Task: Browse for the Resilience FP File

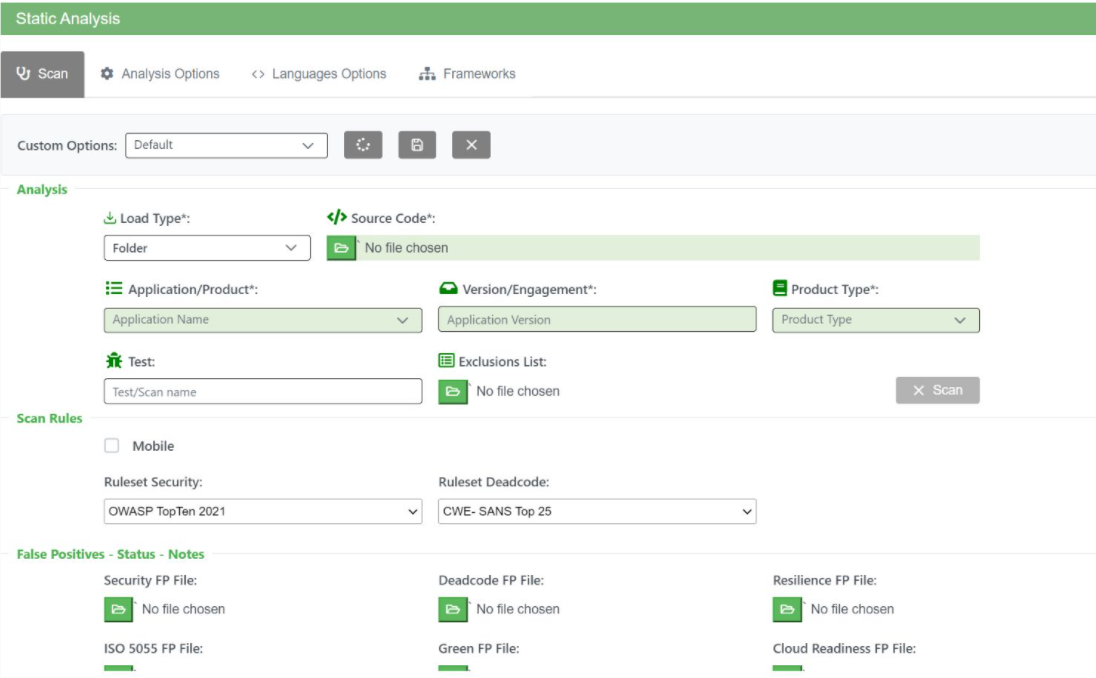Action: pos(787,607)
